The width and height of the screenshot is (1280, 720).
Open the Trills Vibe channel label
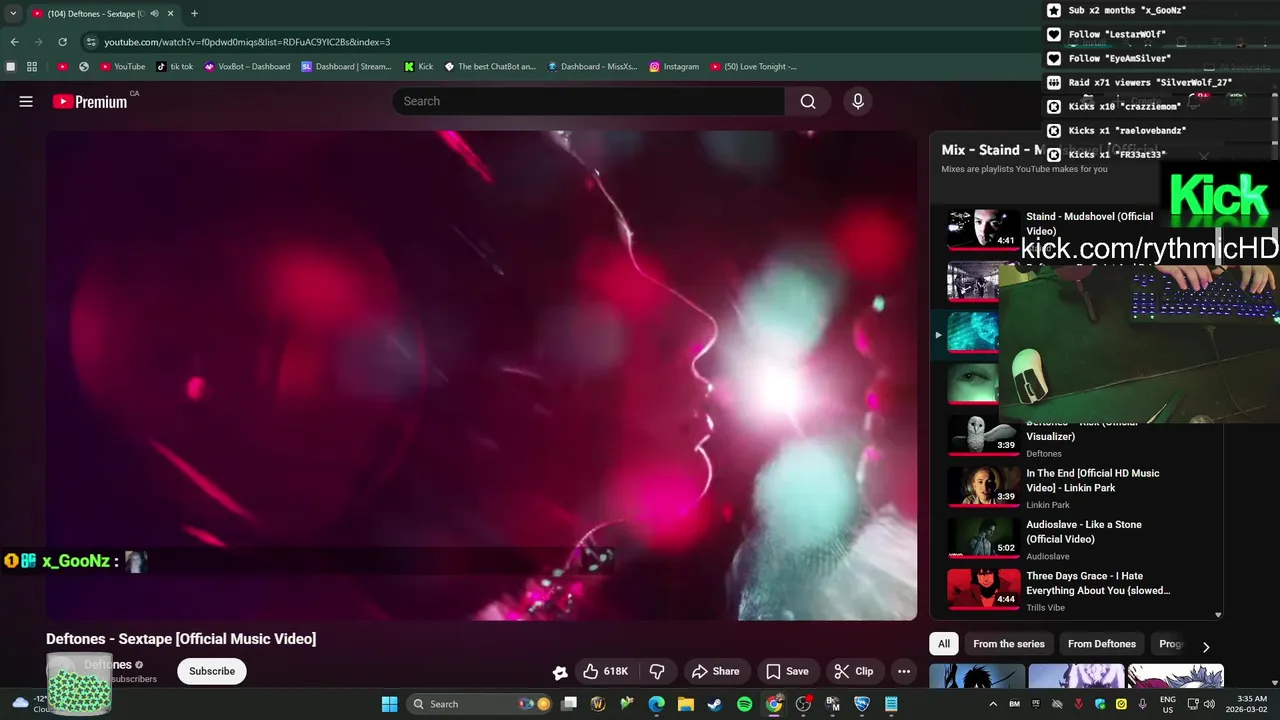click(x=1045, y=607)
